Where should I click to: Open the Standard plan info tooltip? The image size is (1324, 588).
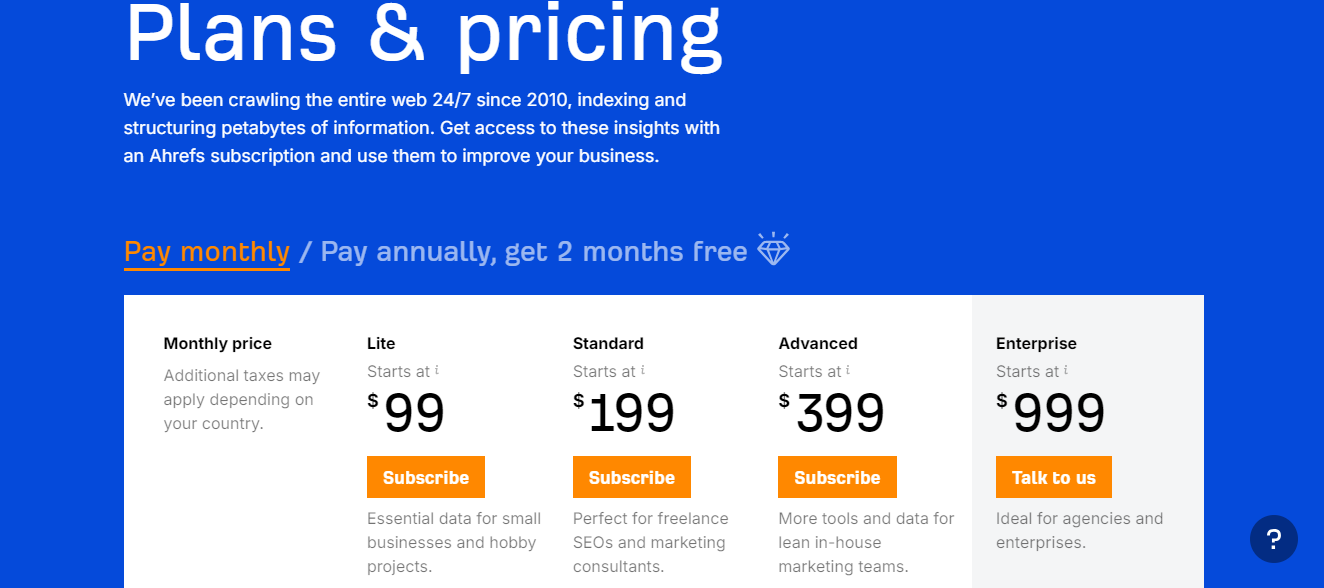point(642,368)
